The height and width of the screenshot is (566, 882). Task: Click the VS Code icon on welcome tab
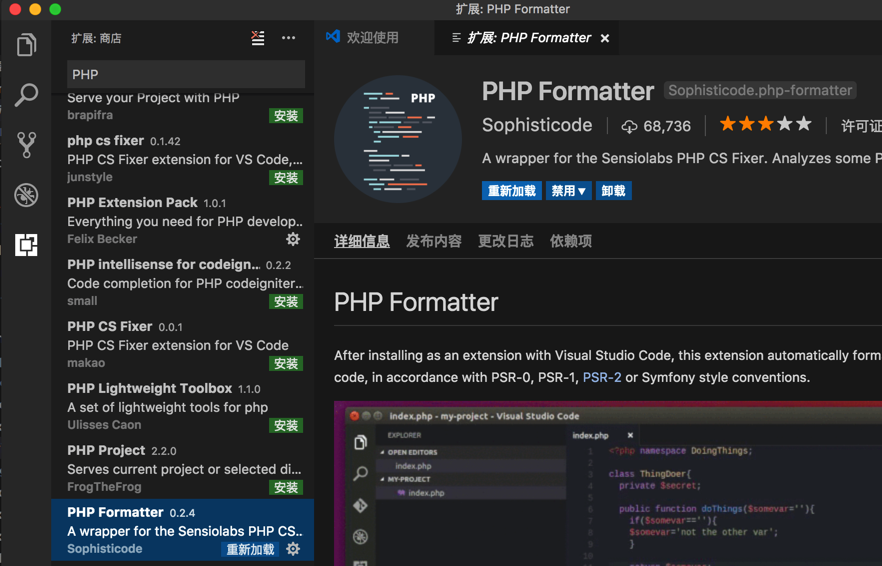click(333, 37)
